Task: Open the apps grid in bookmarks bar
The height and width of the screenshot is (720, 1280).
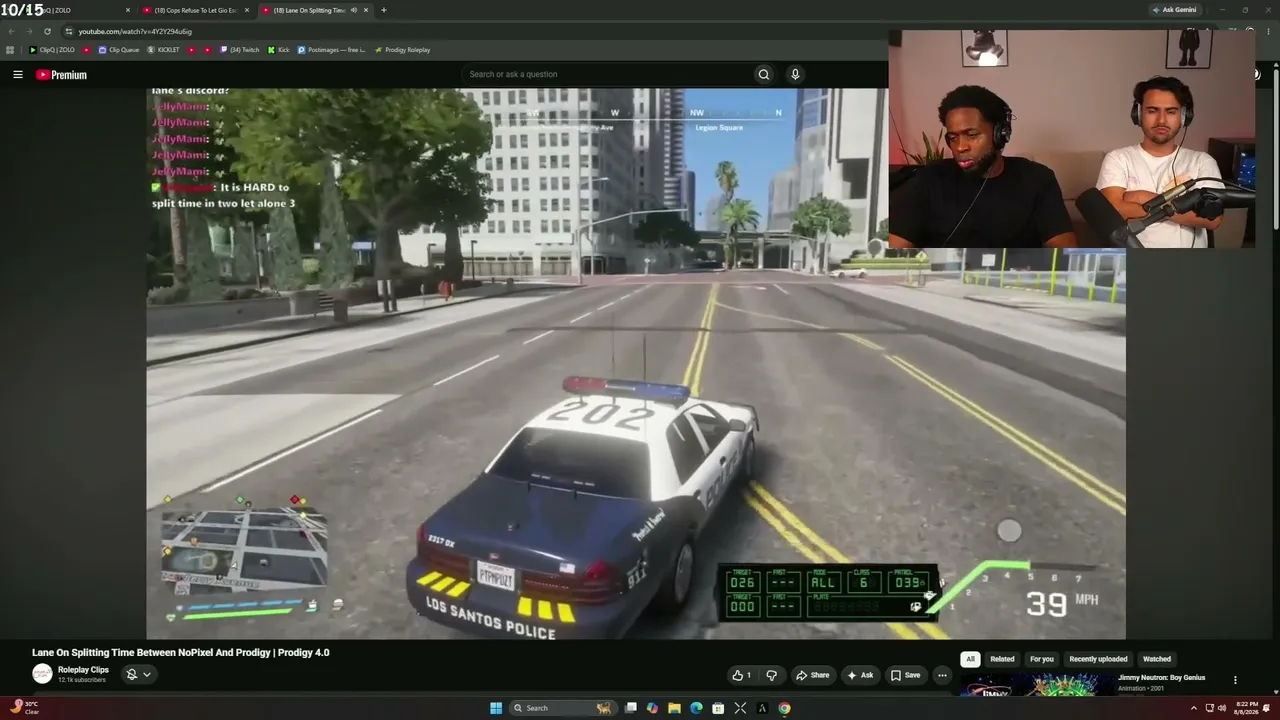Action: click(10, 50)
